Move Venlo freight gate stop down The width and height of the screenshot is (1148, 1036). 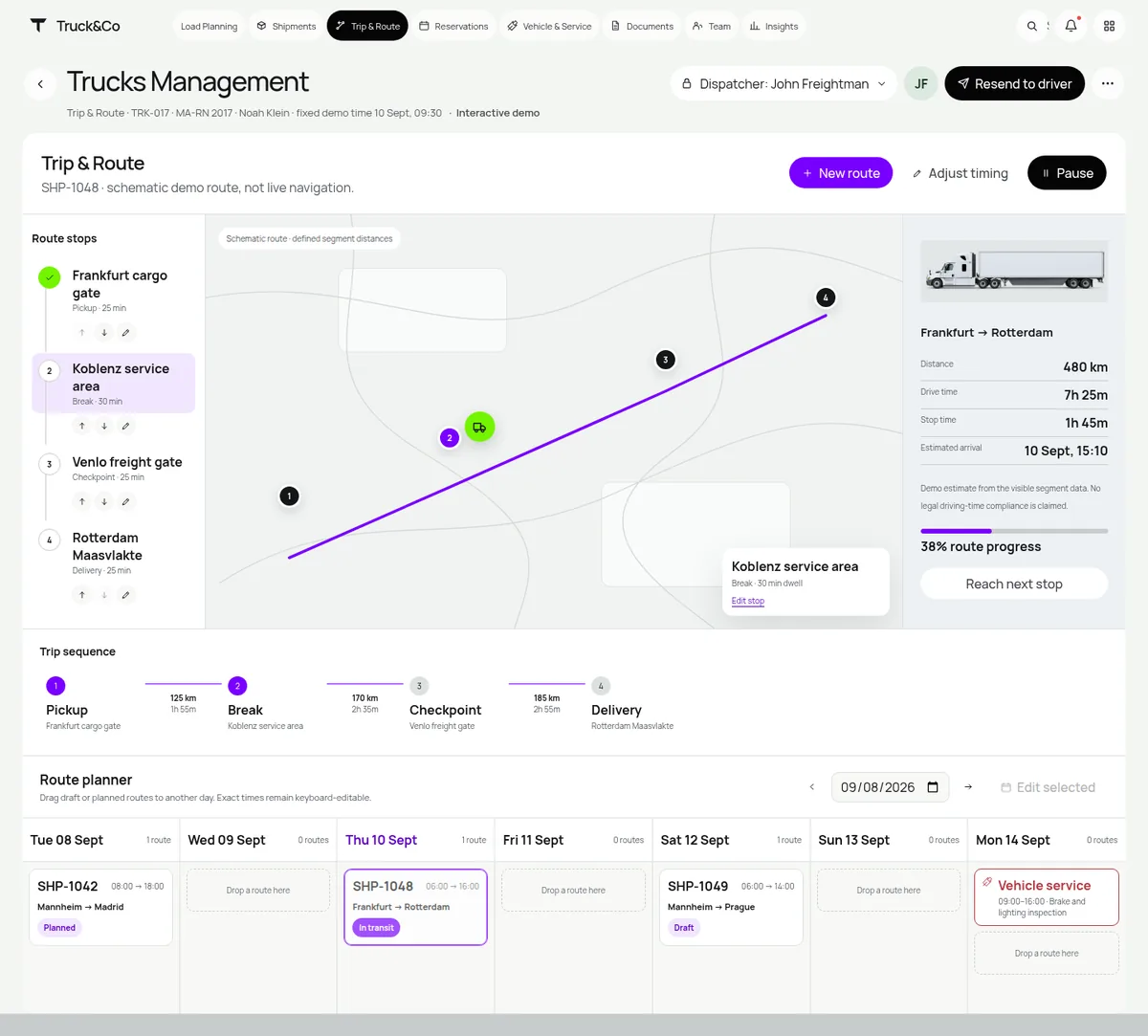click(104, 501)
